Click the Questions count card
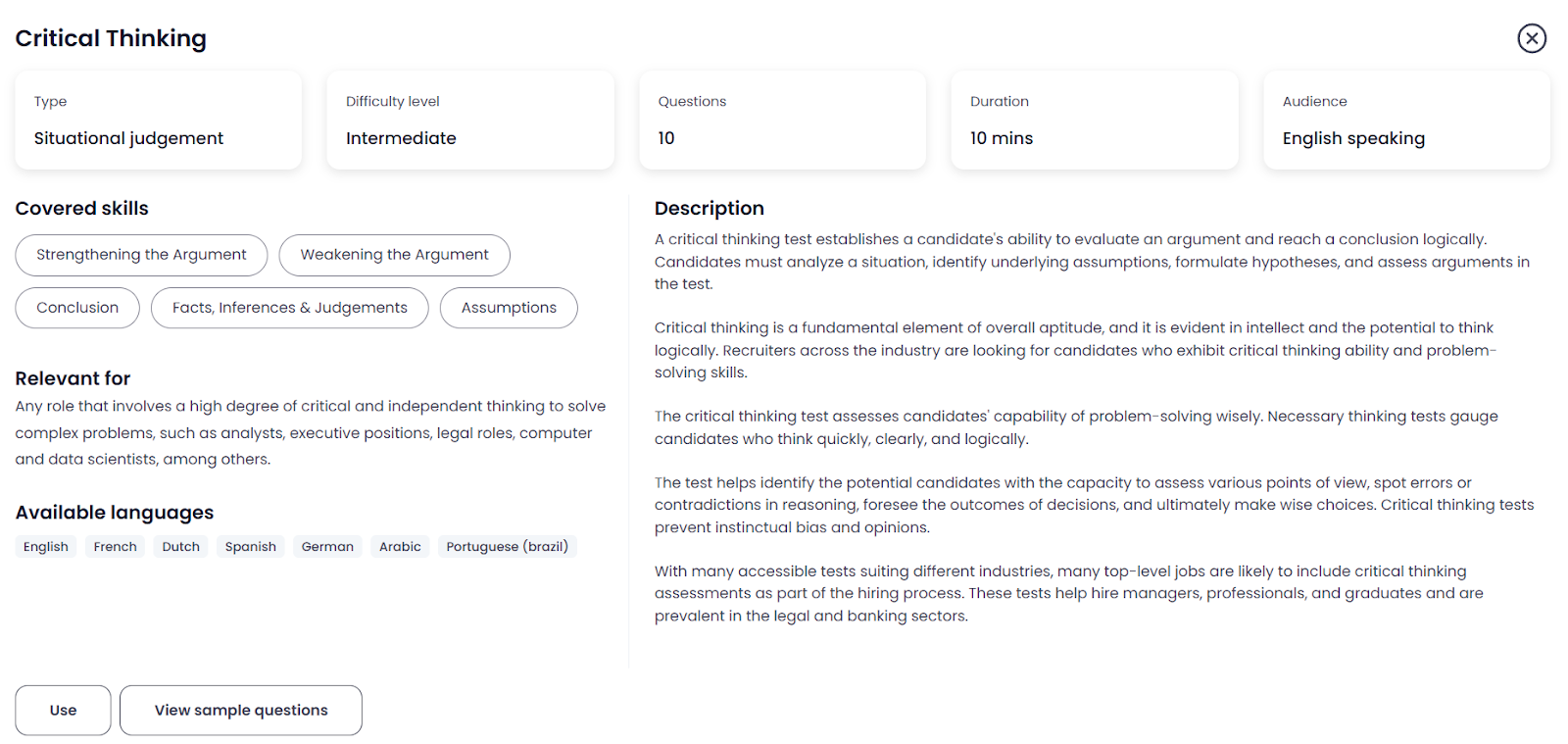The width and height of the screenshot is (1568, 744). [x=783, y=120]
